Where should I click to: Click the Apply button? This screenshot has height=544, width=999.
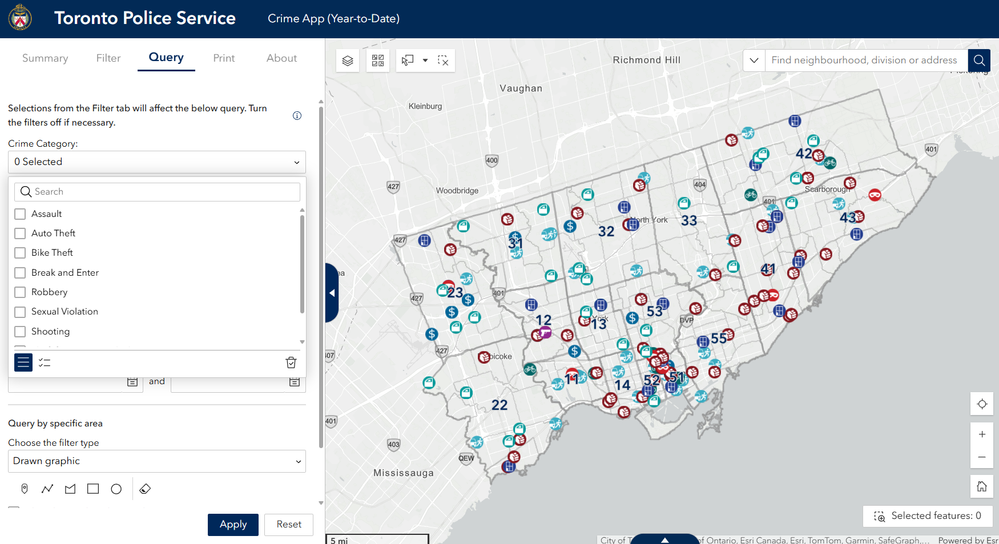233,524
